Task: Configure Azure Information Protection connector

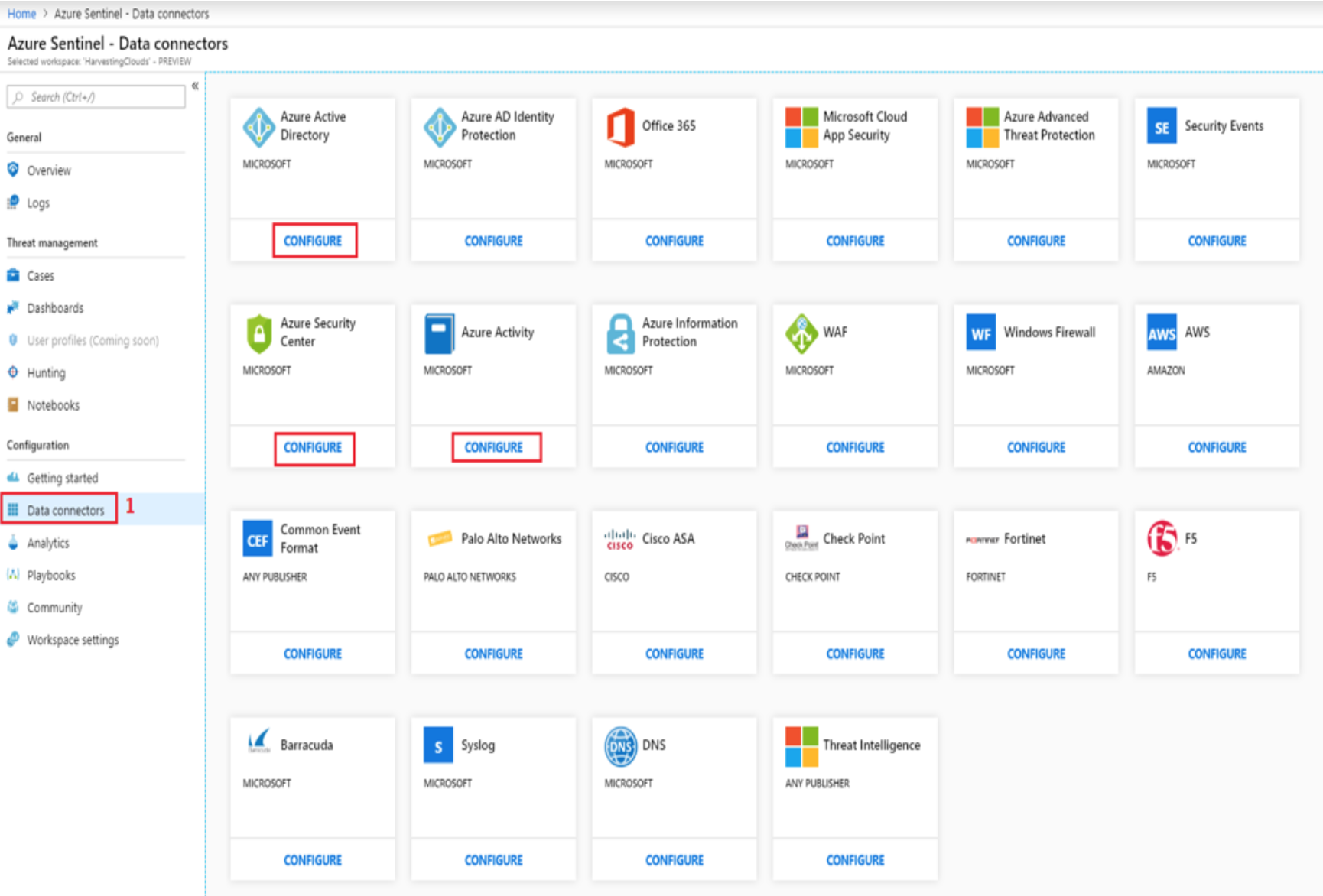Action: pos(675,447)
